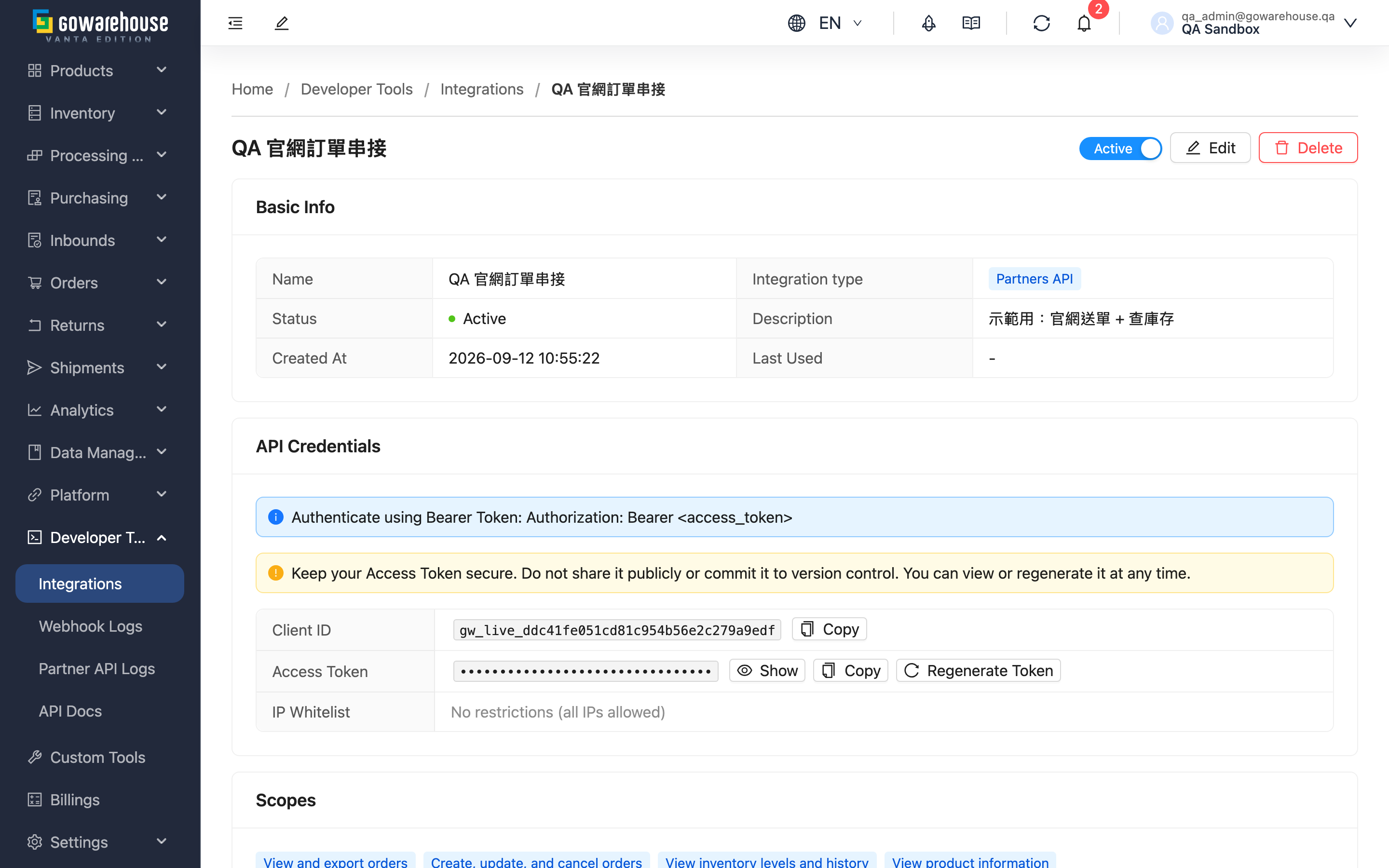1389x868 pixels.
Task: Click the Client ID value field
Action: [617, 630]
